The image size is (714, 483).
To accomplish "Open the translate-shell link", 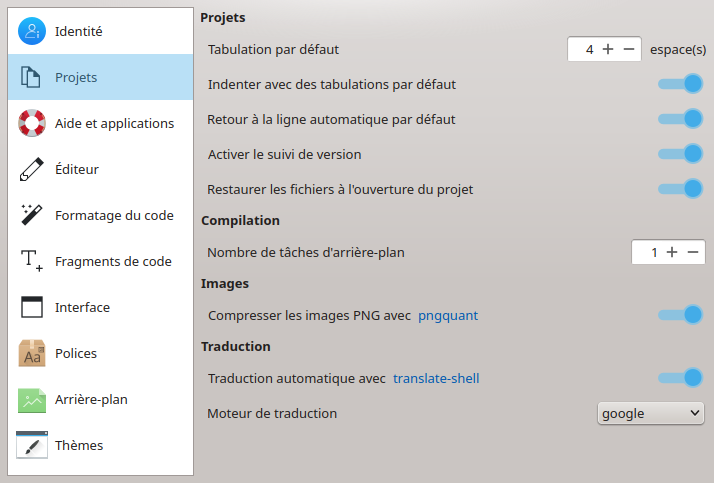I will [x=436, y=378].
